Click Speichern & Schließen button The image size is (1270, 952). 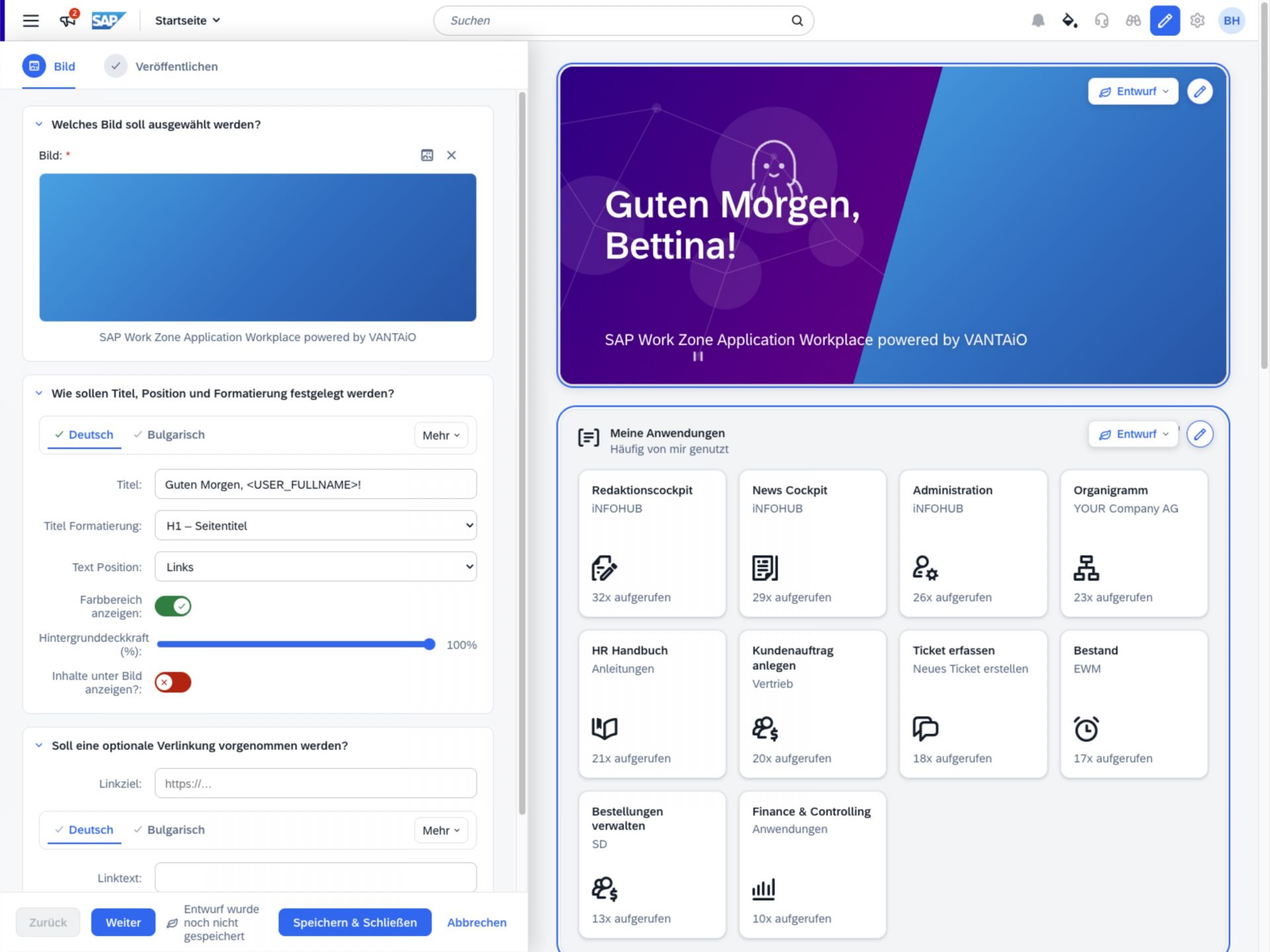coord(355,922)
